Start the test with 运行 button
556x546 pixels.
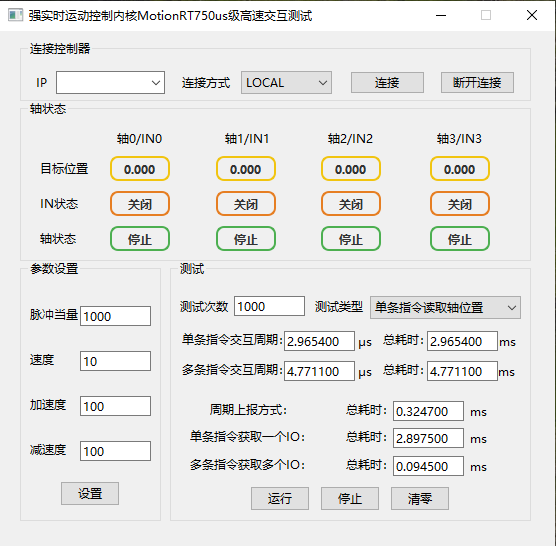280,498
